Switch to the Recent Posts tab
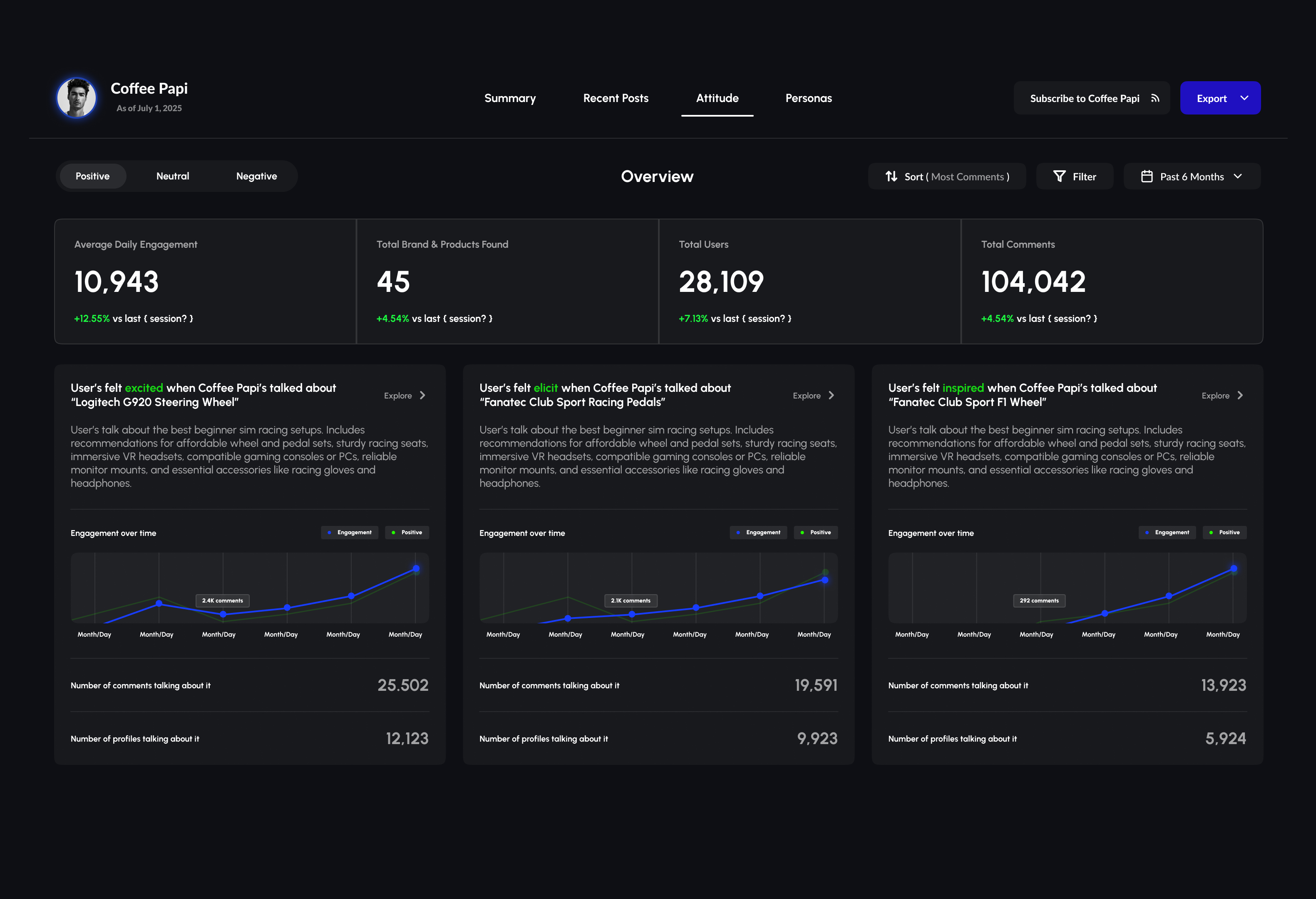1316x899 pixels. coord(616,98)
